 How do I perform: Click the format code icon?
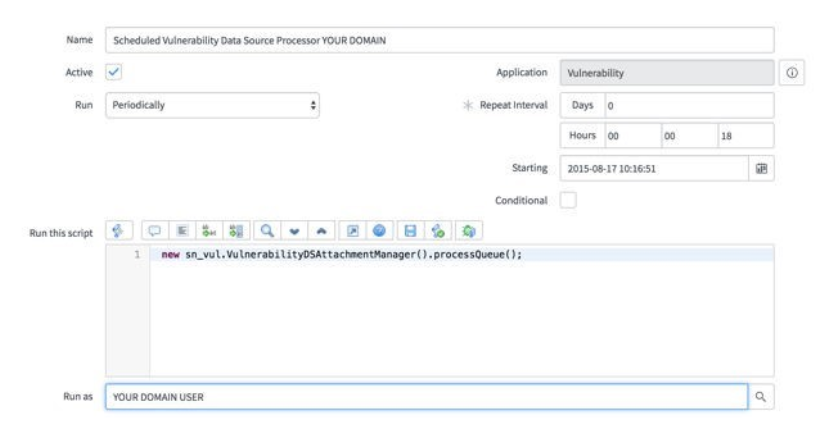[x=182, y=231]
